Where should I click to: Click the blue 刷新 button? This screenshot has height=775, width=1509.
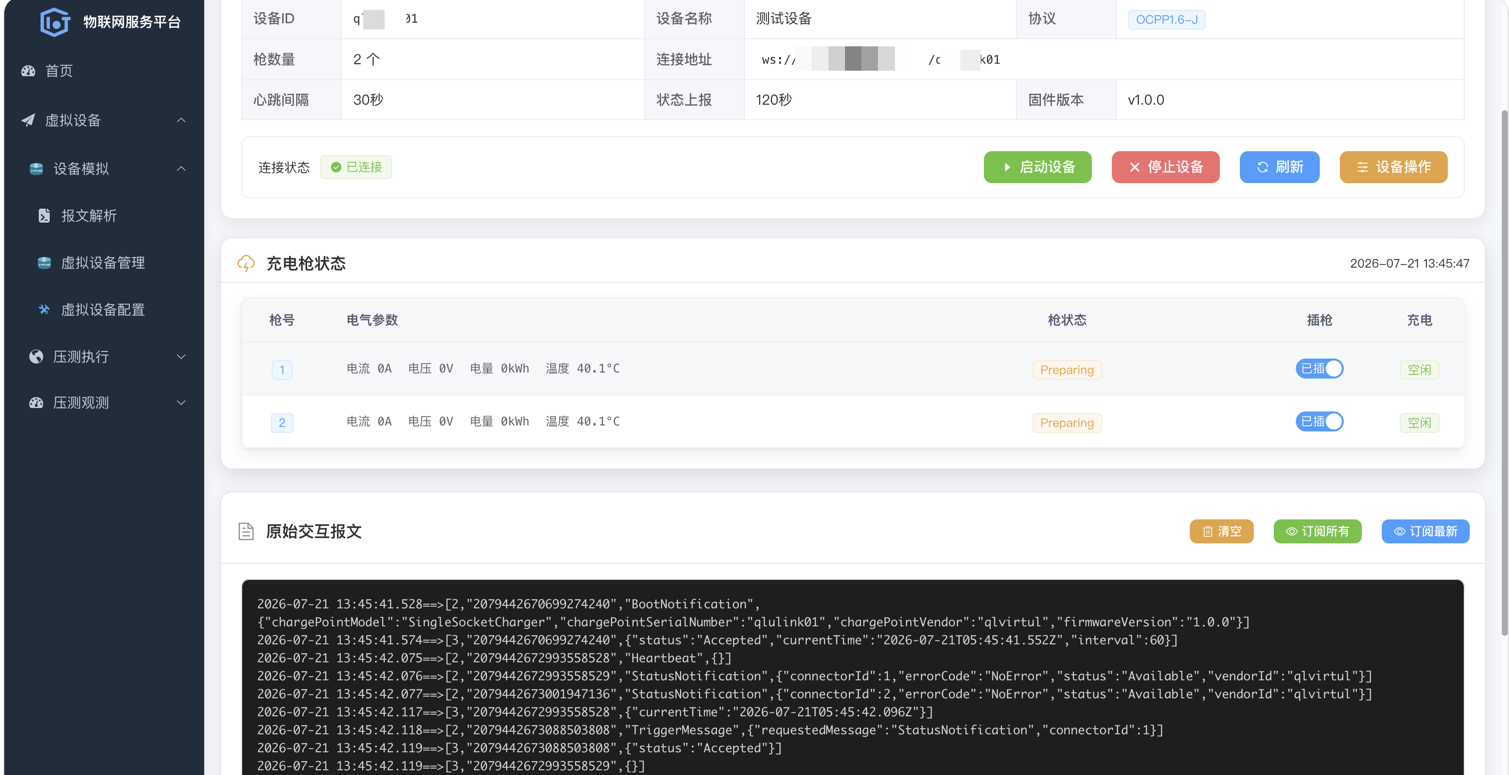pos(1280,167)
